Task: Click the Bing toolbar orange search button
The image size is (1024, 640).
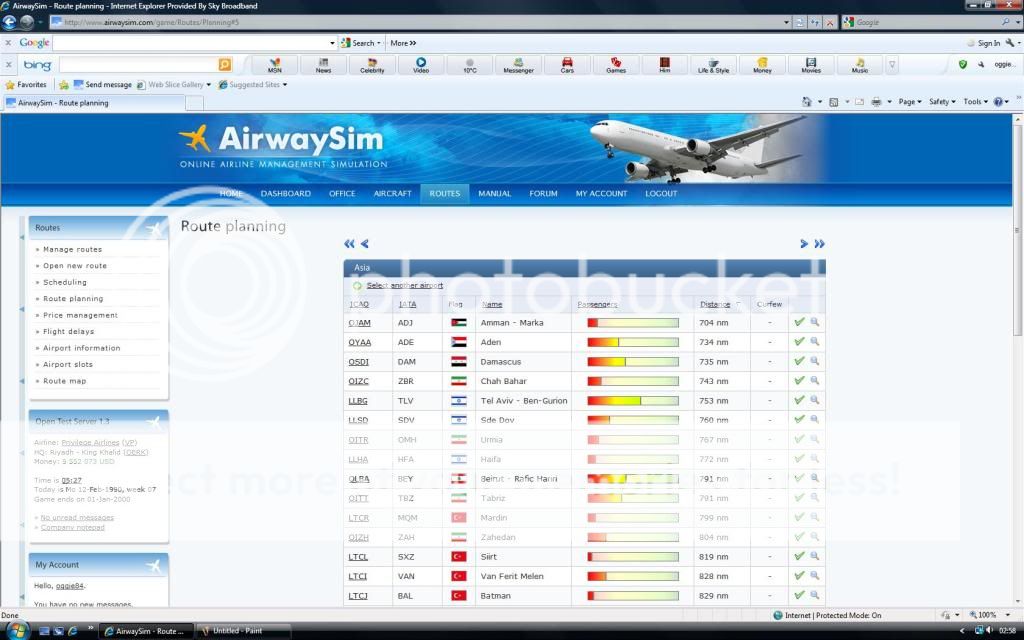Action: 224,65
